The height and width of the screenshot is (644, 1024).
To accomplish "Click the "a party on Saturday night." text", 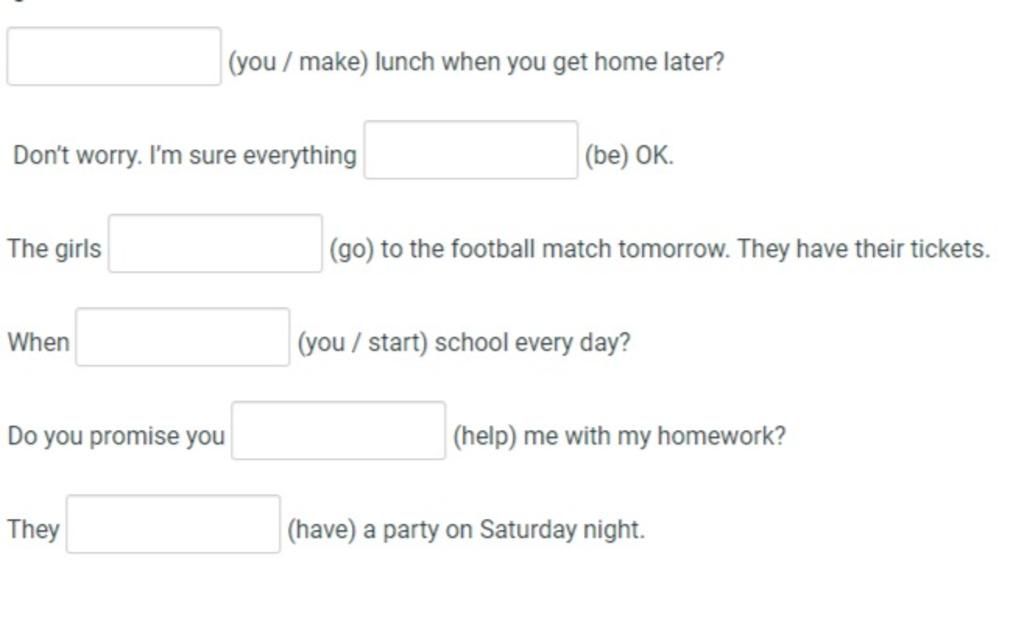I will pos(504,530).
